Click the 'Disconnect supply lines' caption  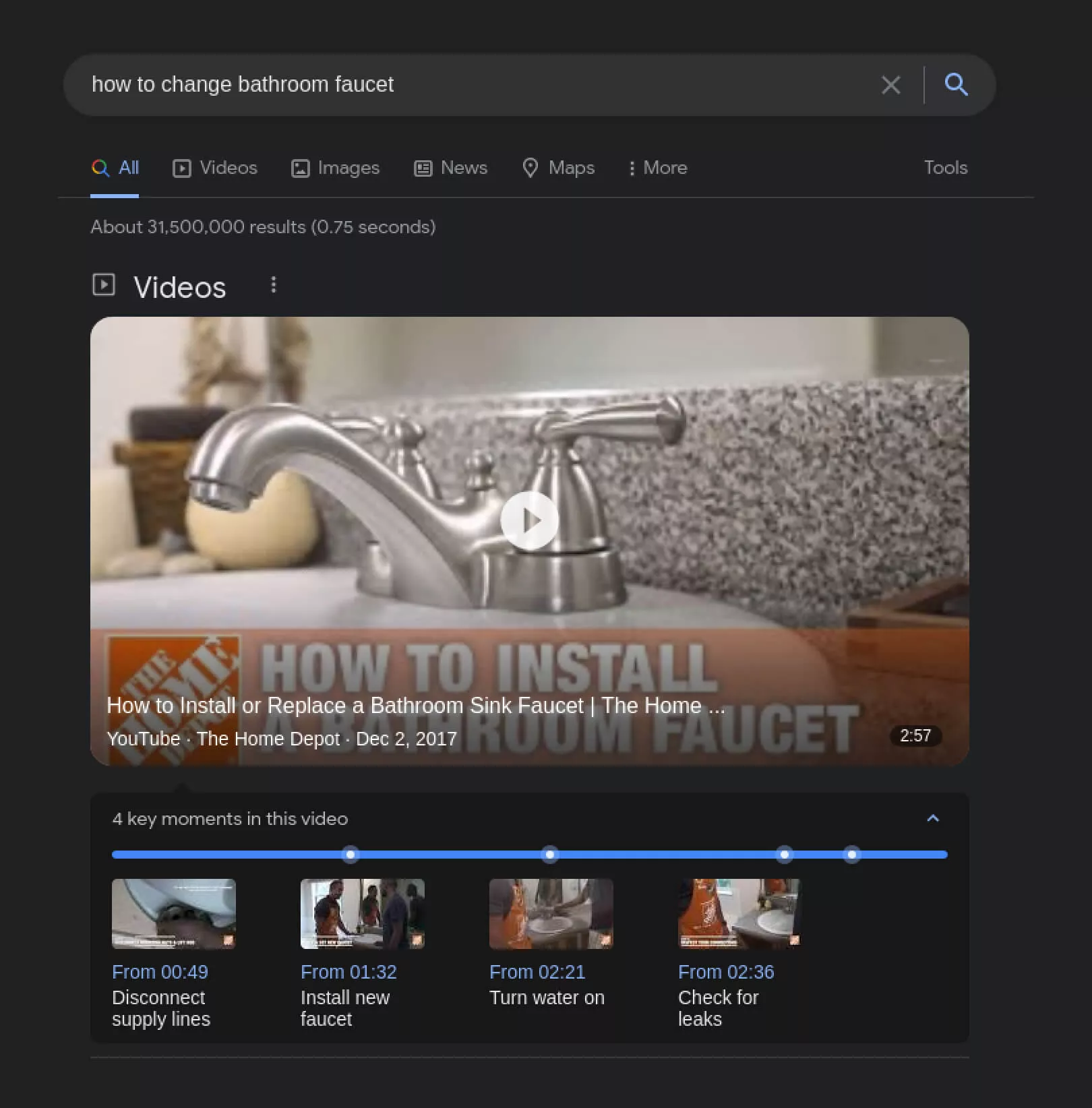click(161, 1008)
